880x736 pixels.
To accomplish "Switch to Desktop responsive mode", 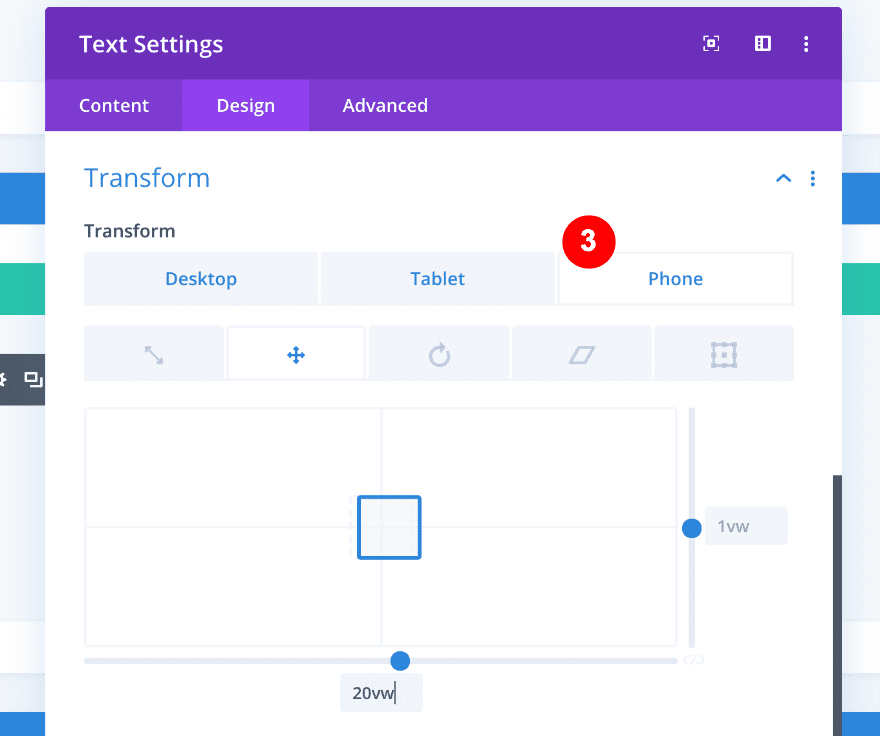I will (x=200, y=279).
